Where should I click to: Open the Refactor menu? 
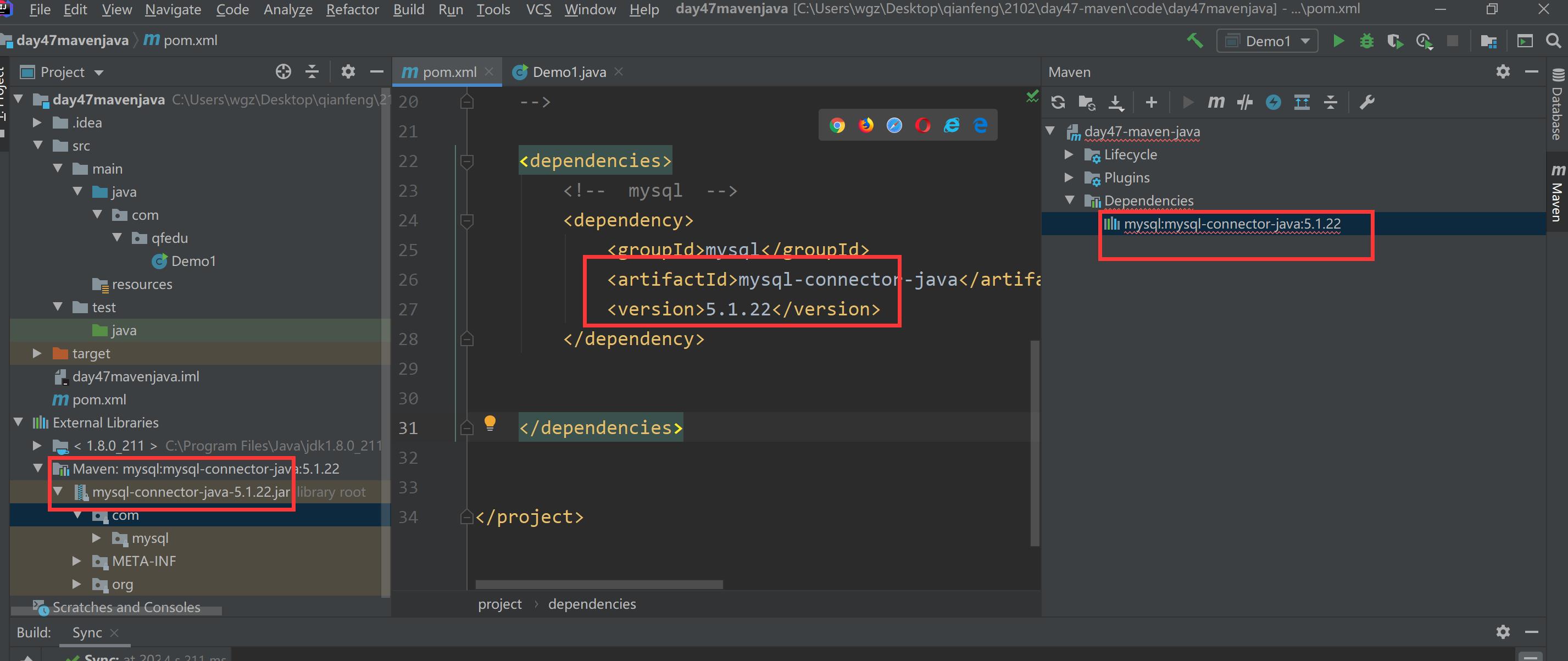352,10
